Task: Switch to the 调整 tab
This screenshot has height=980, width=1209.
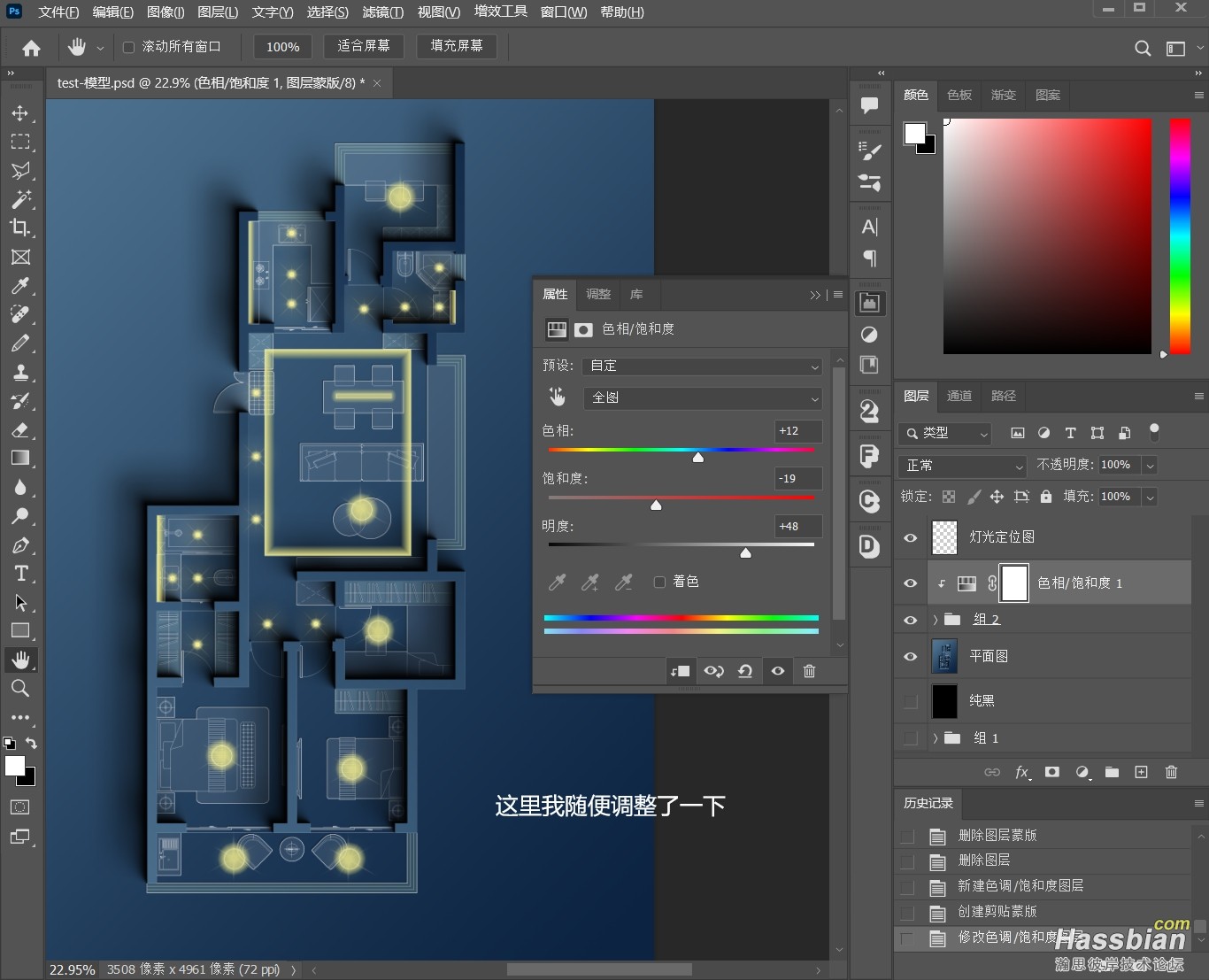Action: [x=598, y=294]
